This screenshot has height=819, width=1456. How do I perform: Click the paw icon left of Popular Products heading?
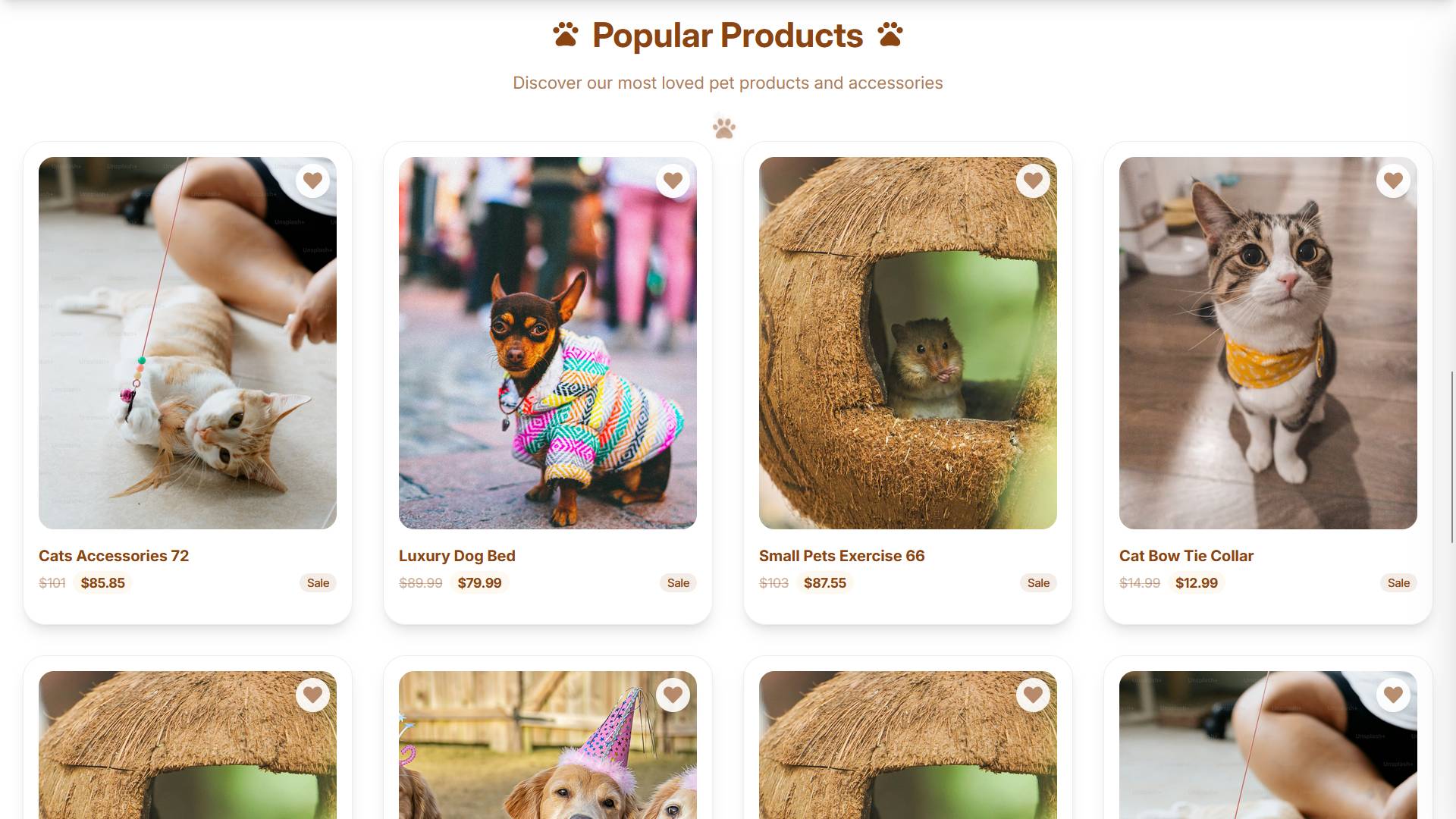tap(564, 34)
